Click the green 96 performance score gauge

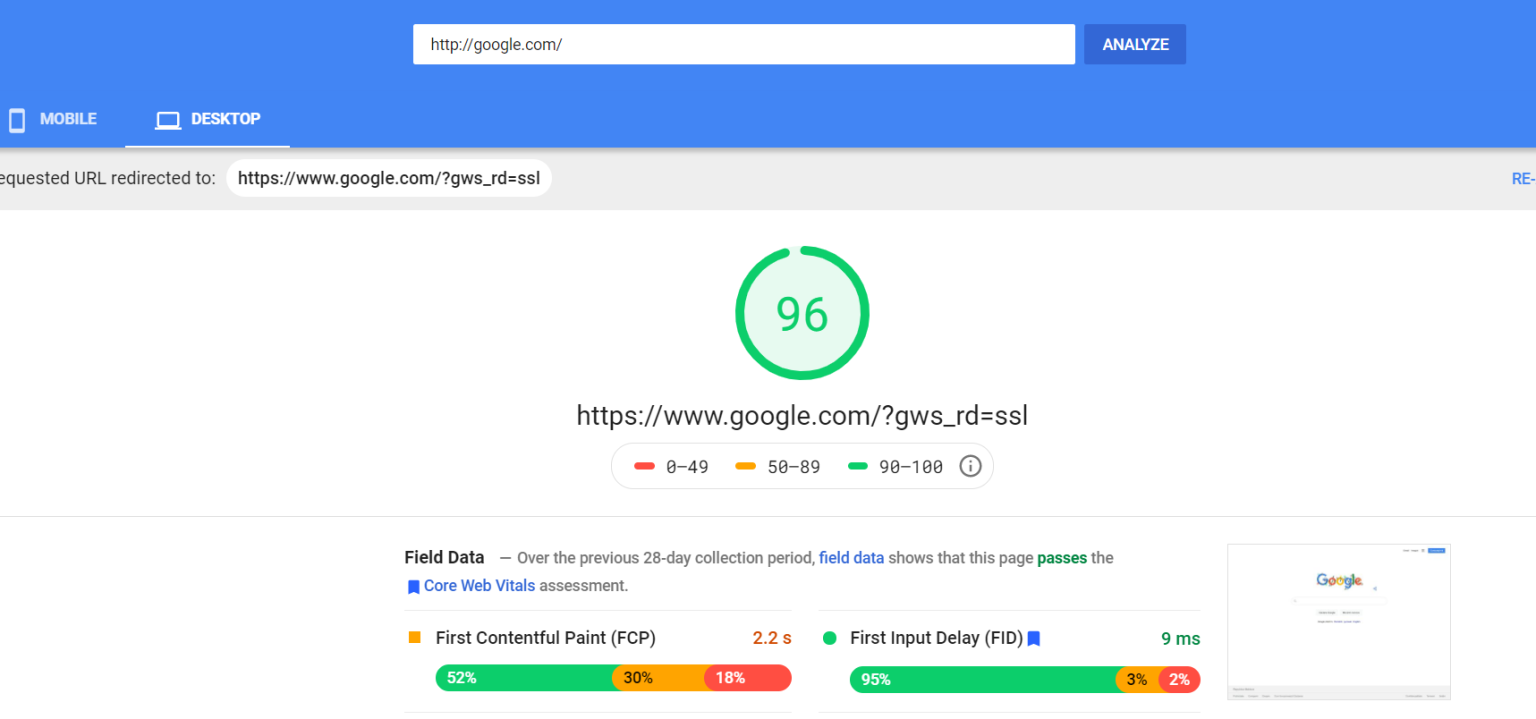point(802,314)
